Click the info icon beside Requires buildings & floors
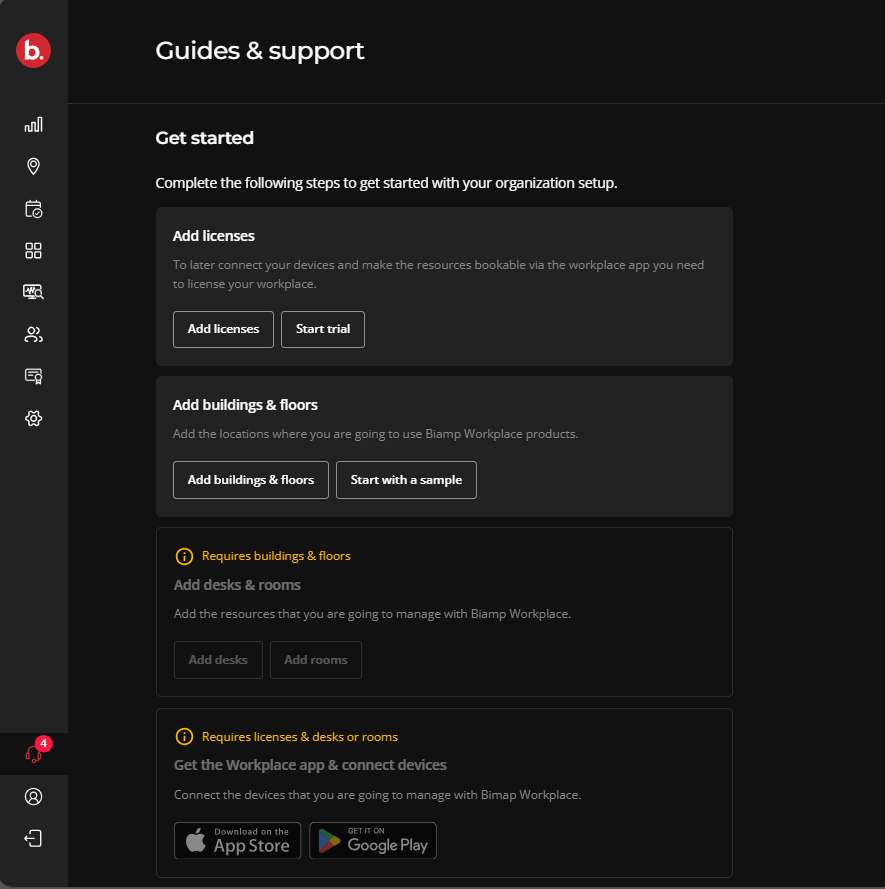The width and height of the screenshot is (885, 889). pyautogui.click(x=184, y=556)
